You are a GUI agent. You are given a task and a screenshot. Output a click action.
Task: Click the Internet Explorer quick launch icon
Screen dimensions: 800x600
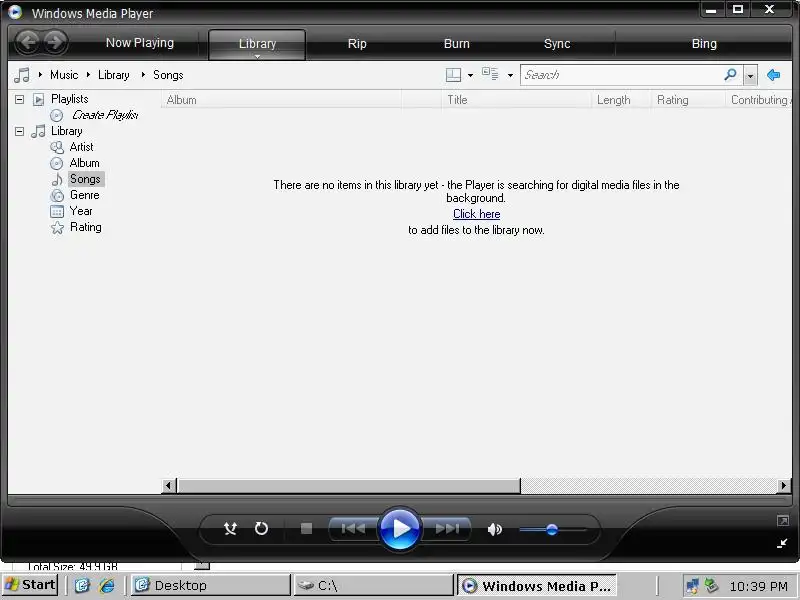[x=107, y=585]
